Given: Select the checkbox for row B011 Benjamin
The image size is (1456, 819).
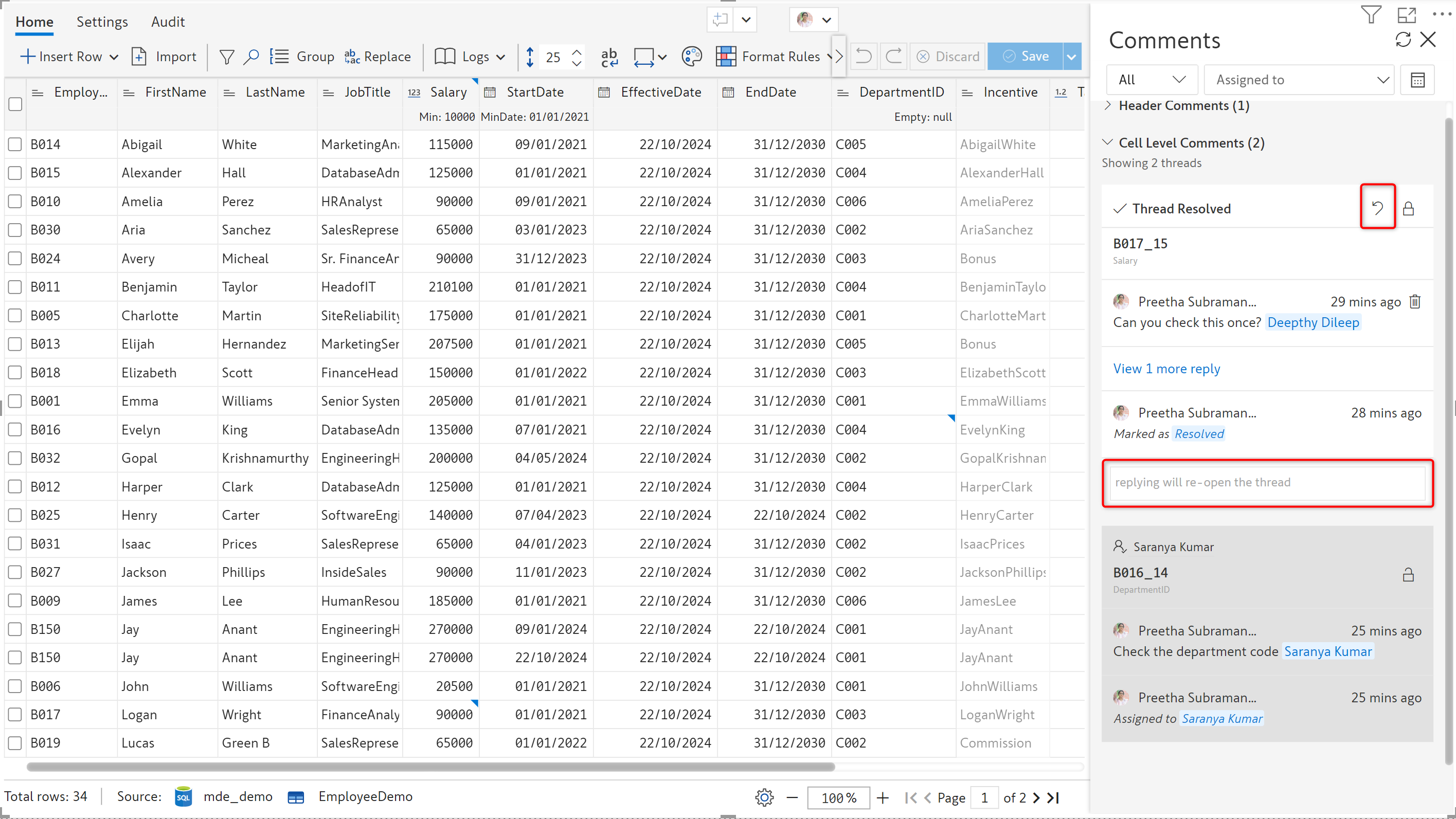Looking at the screenshot, I should 15,287.
